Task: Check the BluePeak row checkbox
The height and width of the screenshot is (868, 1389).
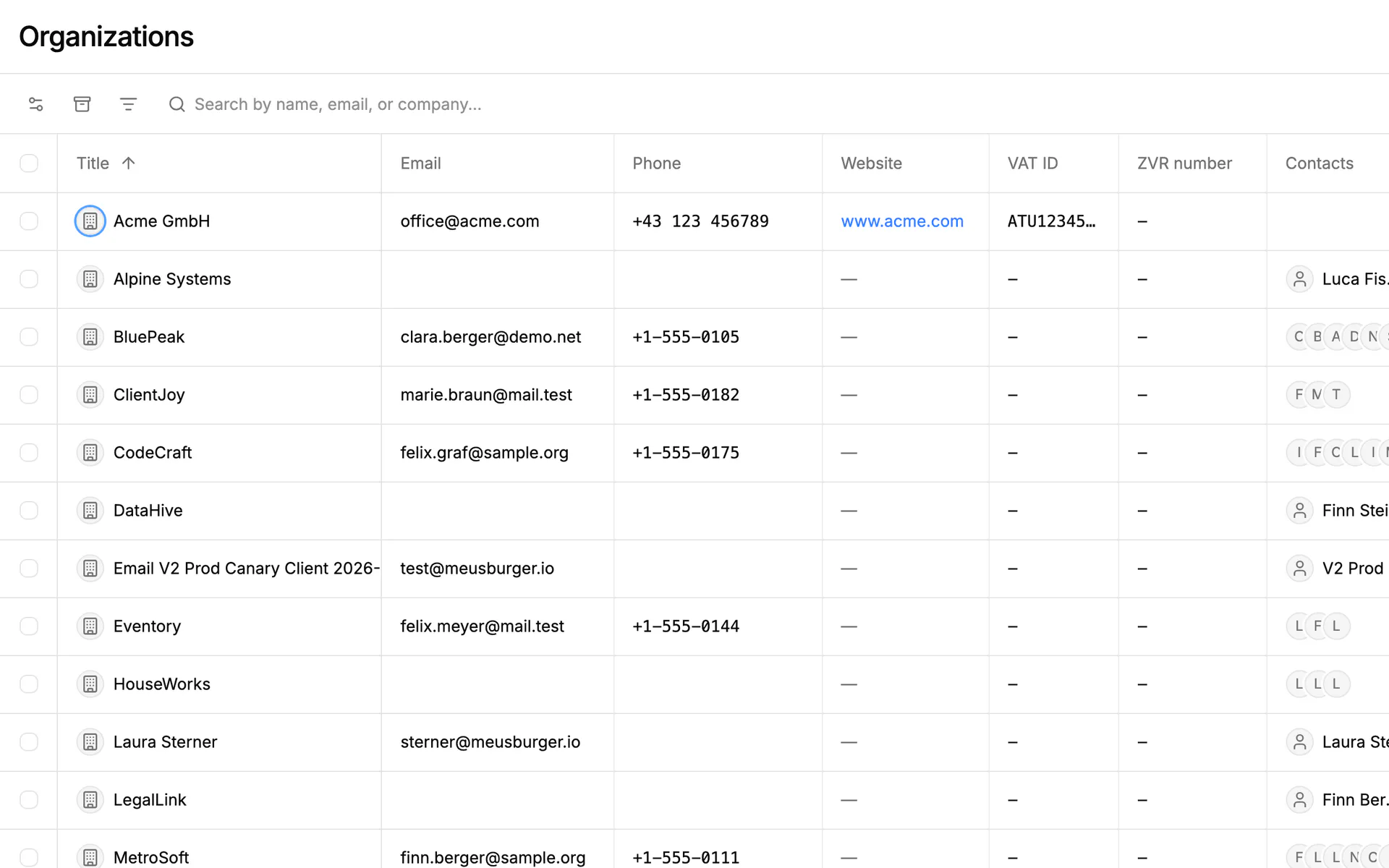Action: [29, 337]
